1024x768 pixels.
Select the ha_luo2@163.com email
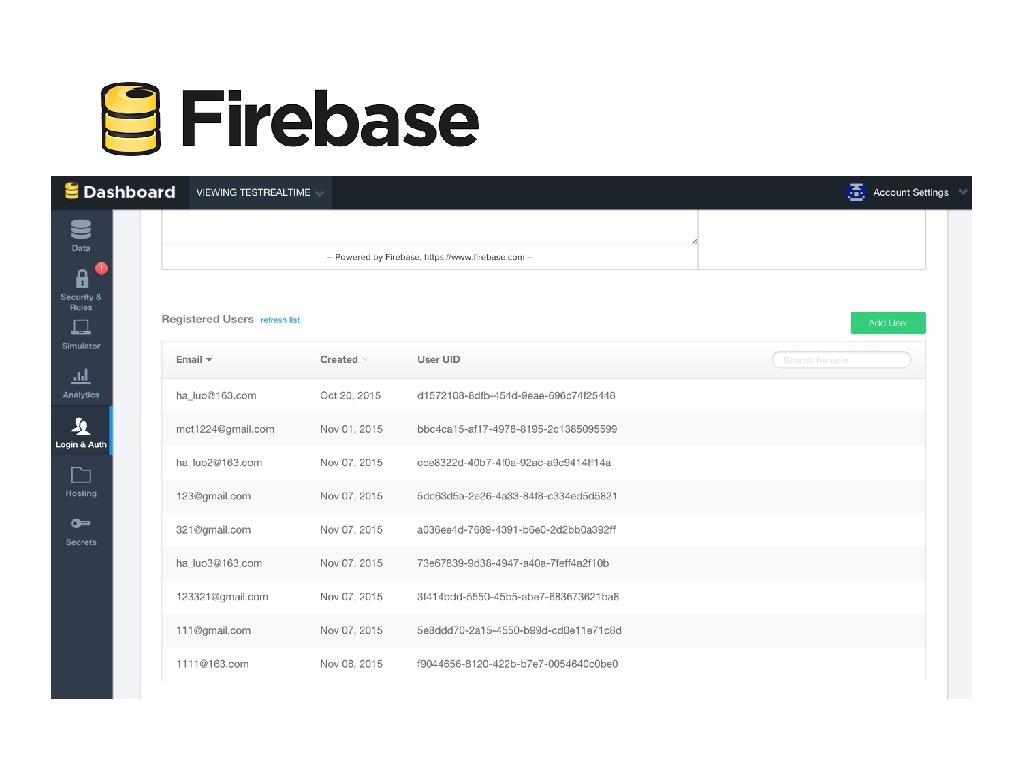pyautogui.click(x=219, y=462)
